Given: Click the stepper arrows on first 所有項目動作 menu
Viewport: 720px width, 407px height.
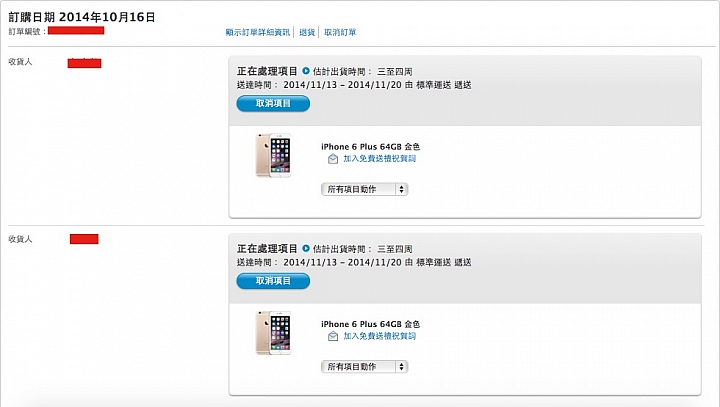Looking at the screenshot, I should point(402,189).
